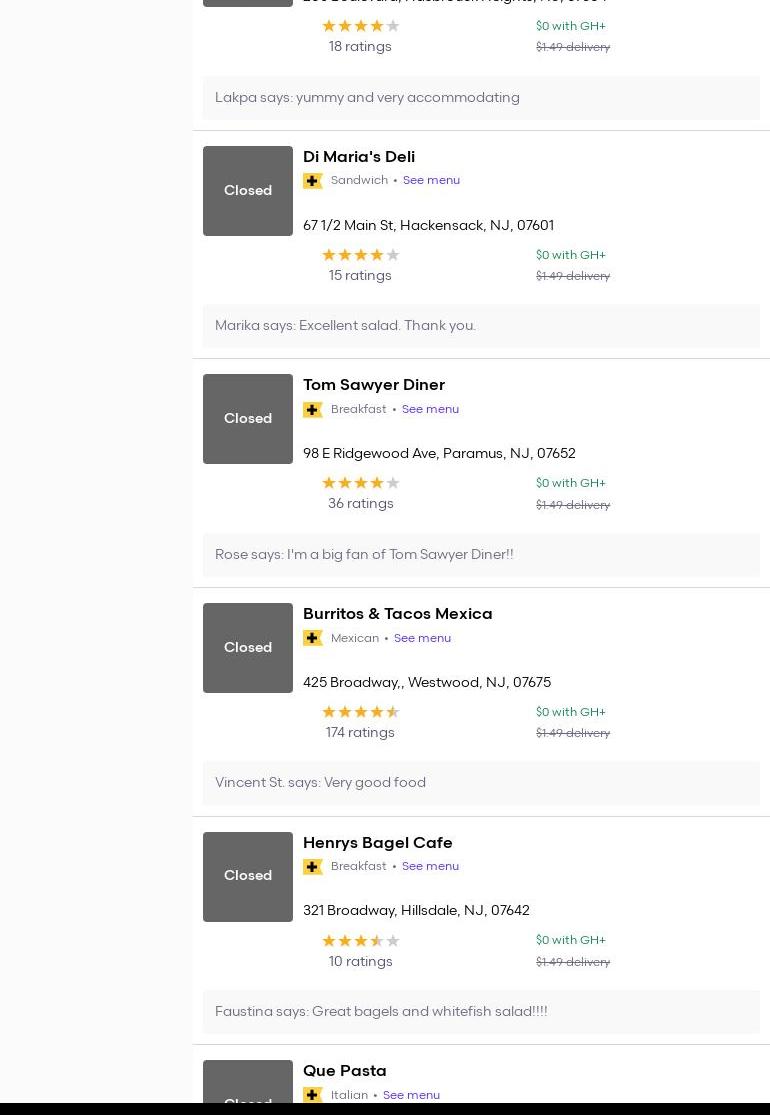The height and width of the screenshot is (1115, 770).
Task: Open Di Maria's Deli restaurant title
Action: (359, 157)
